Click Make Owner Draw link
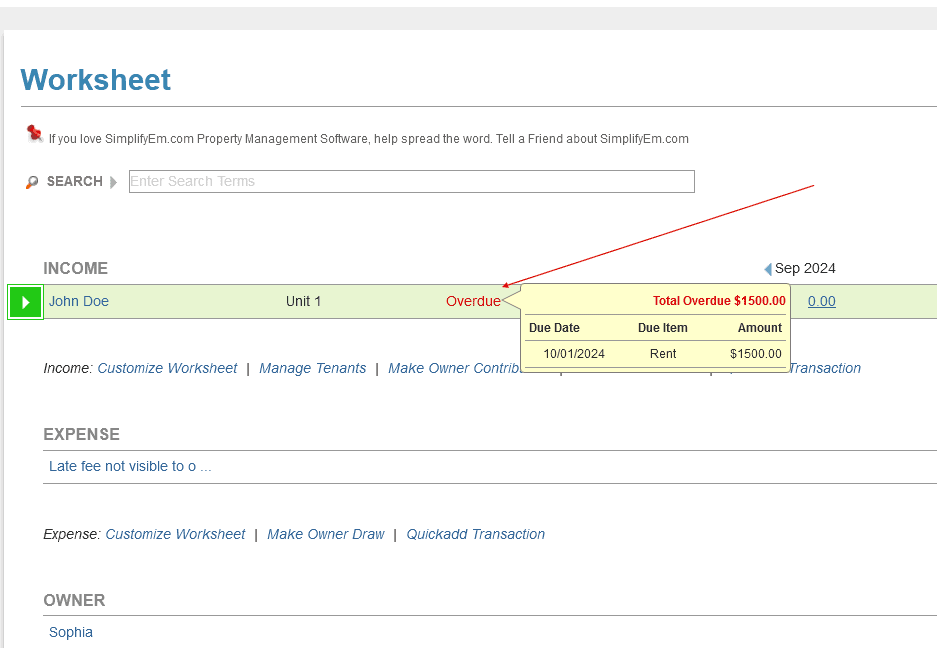The height and width of the screenshot is (648, 937). (325, 534)
